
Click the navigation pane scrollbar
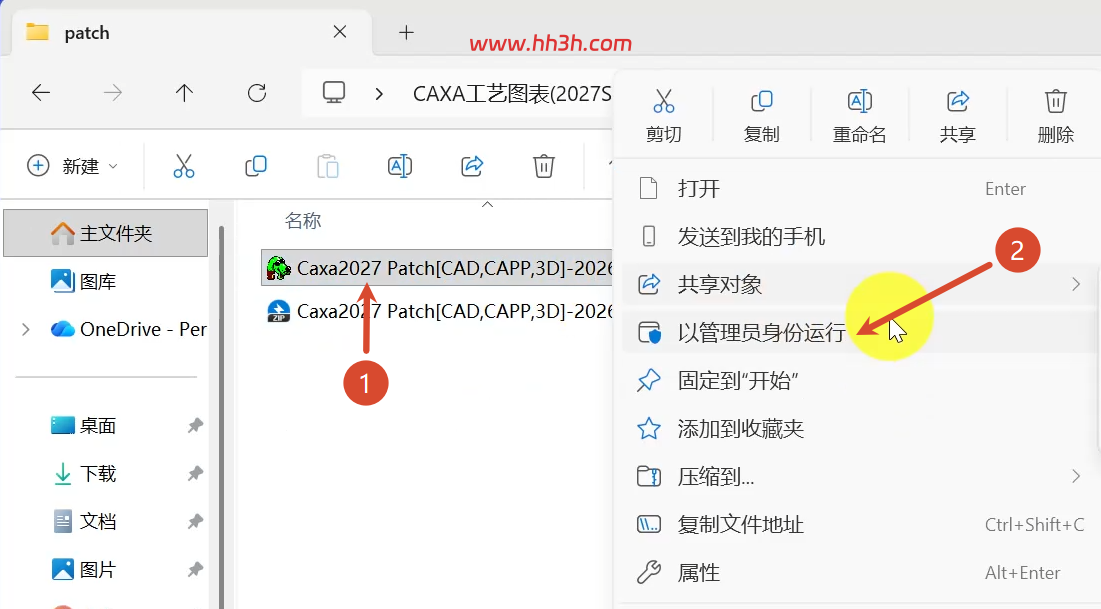(222, 417)
